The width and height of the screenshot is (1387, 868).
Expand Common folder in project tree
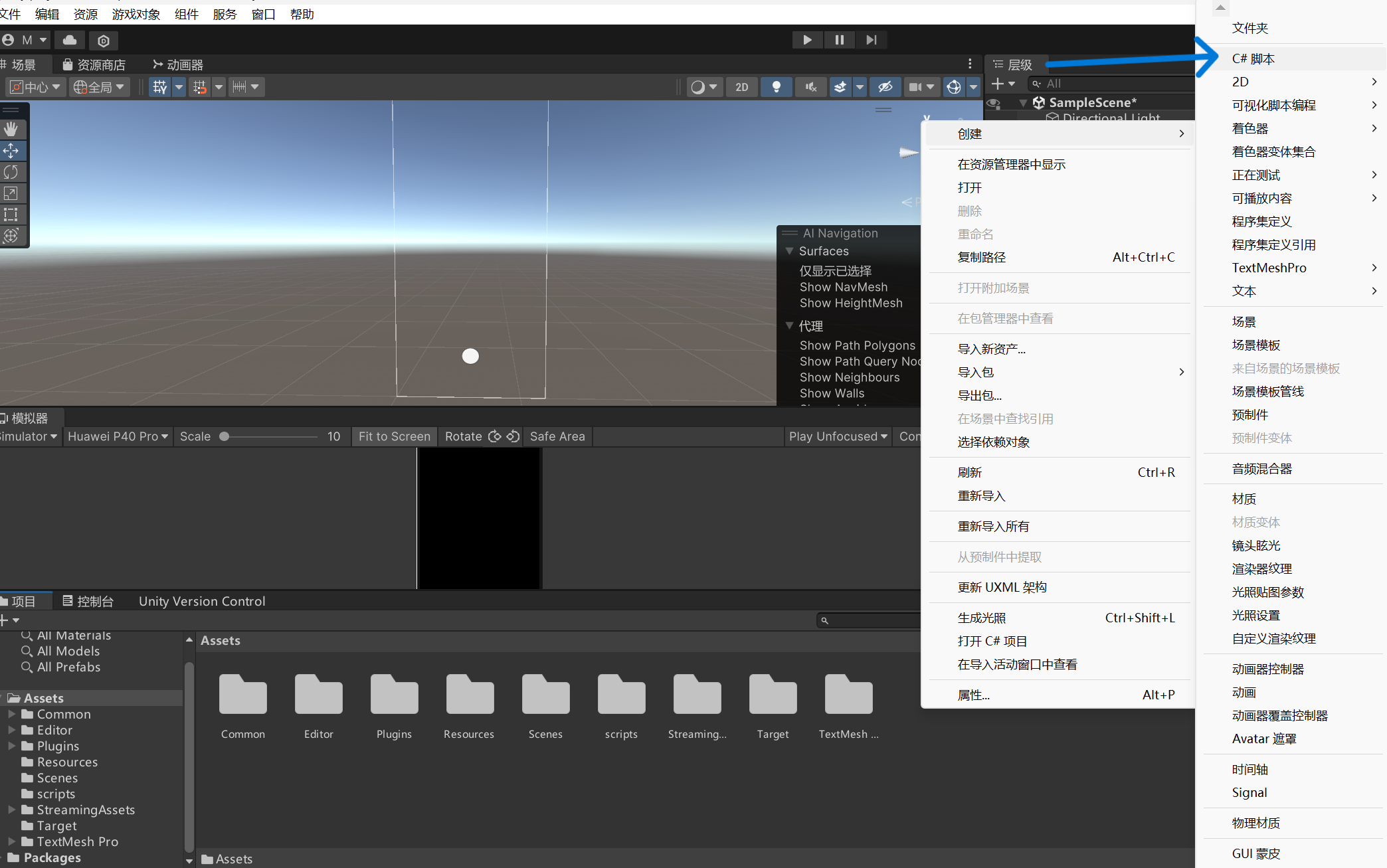(x=11, y=714)
